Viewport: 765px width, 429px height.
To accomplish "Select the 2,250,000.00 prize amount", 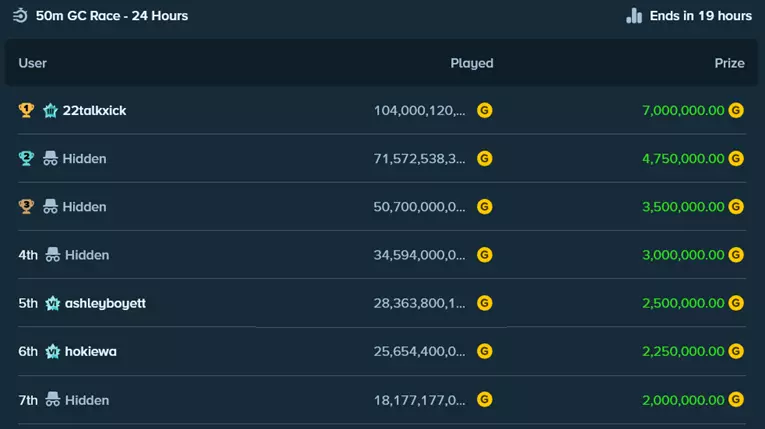I will 683,351.
